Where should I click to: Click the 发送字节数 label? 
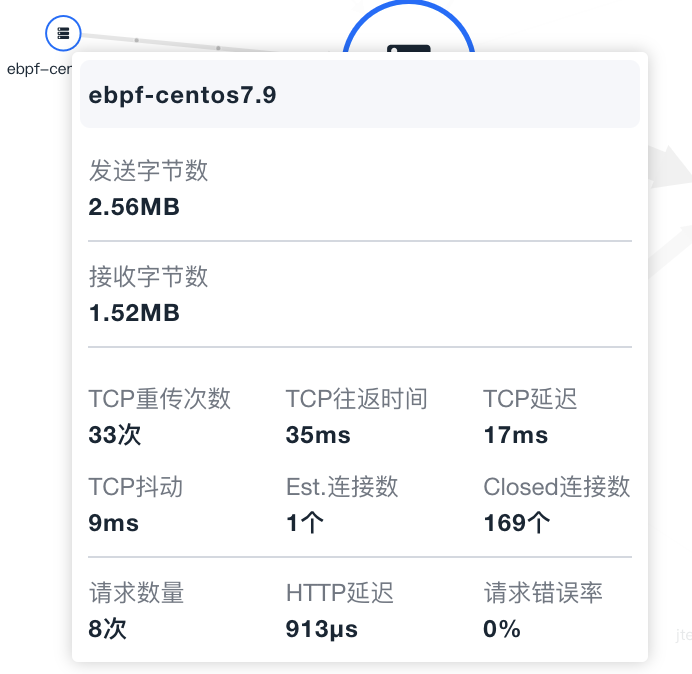(148, 171)
